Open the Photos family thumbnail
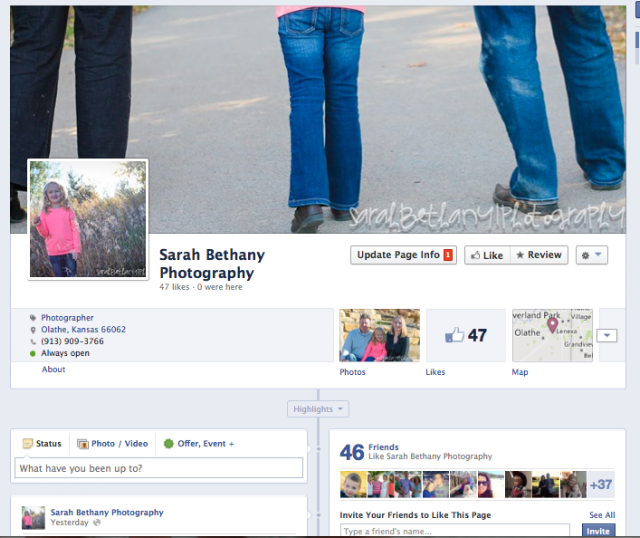 [380, 335]
